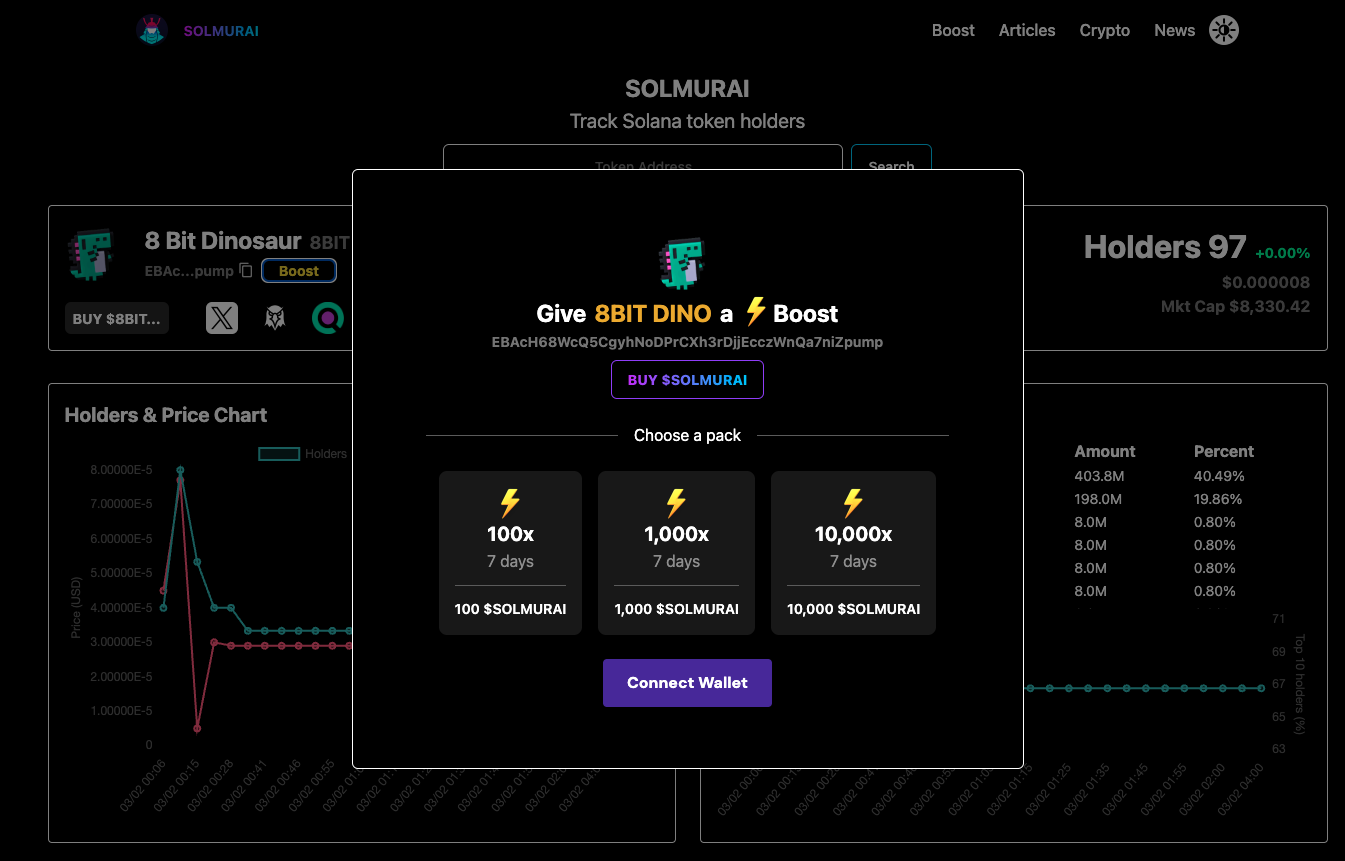1345x861 pixels.
Task: Select the 1,000x boost pack
Action: [676, 552]
